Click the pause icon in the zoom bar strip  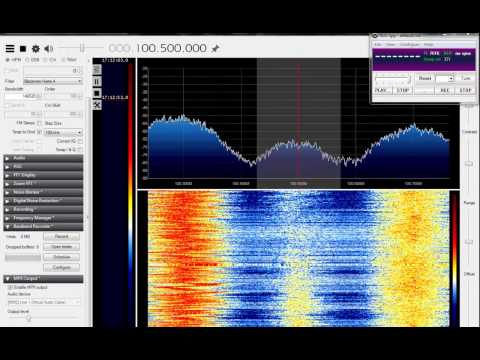(97, 81)
